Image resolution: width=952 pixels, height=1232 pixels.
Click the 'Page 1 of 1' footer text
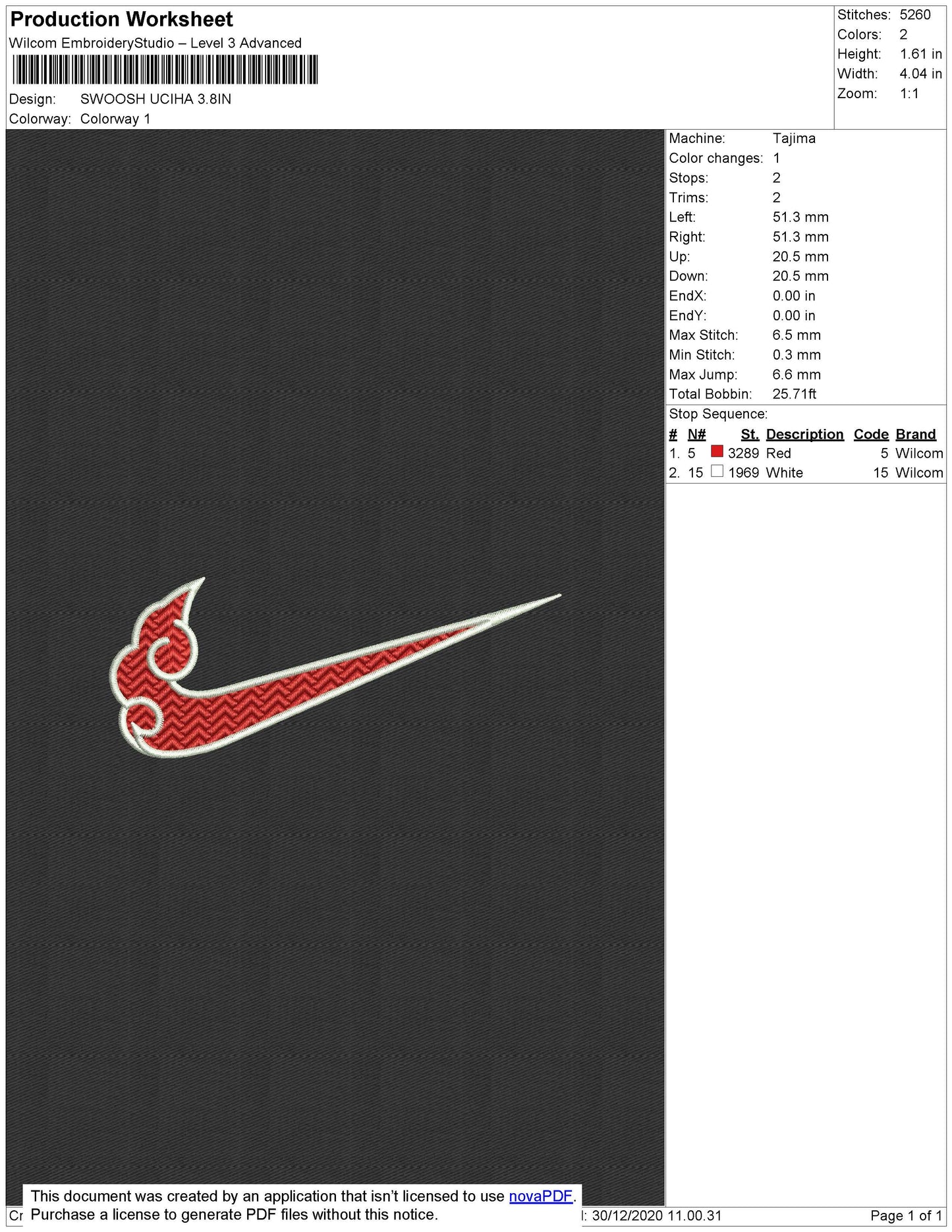pos(906,1216)
